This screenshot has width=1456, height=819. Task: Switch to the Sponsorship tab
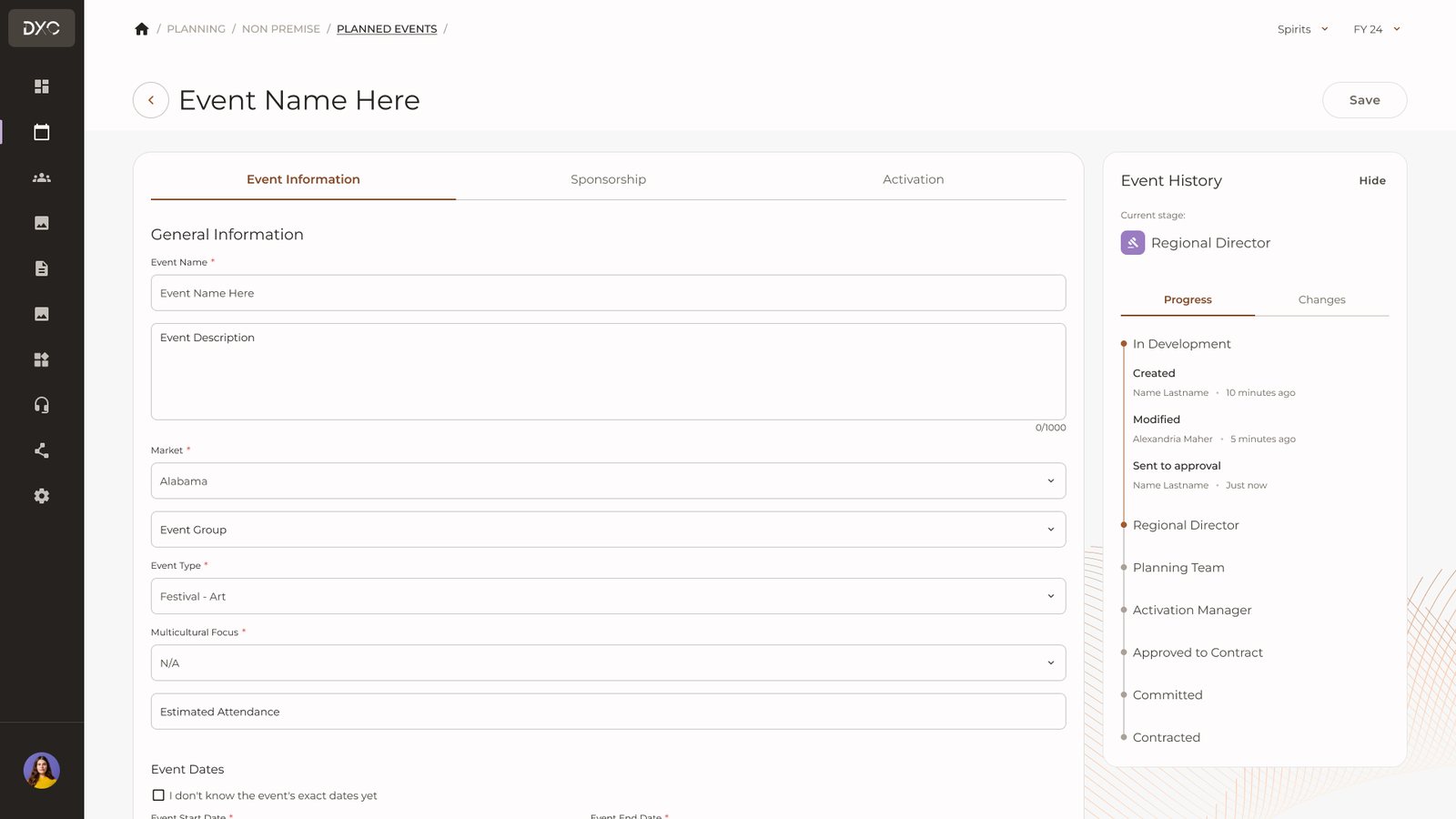tap(608, 179)
